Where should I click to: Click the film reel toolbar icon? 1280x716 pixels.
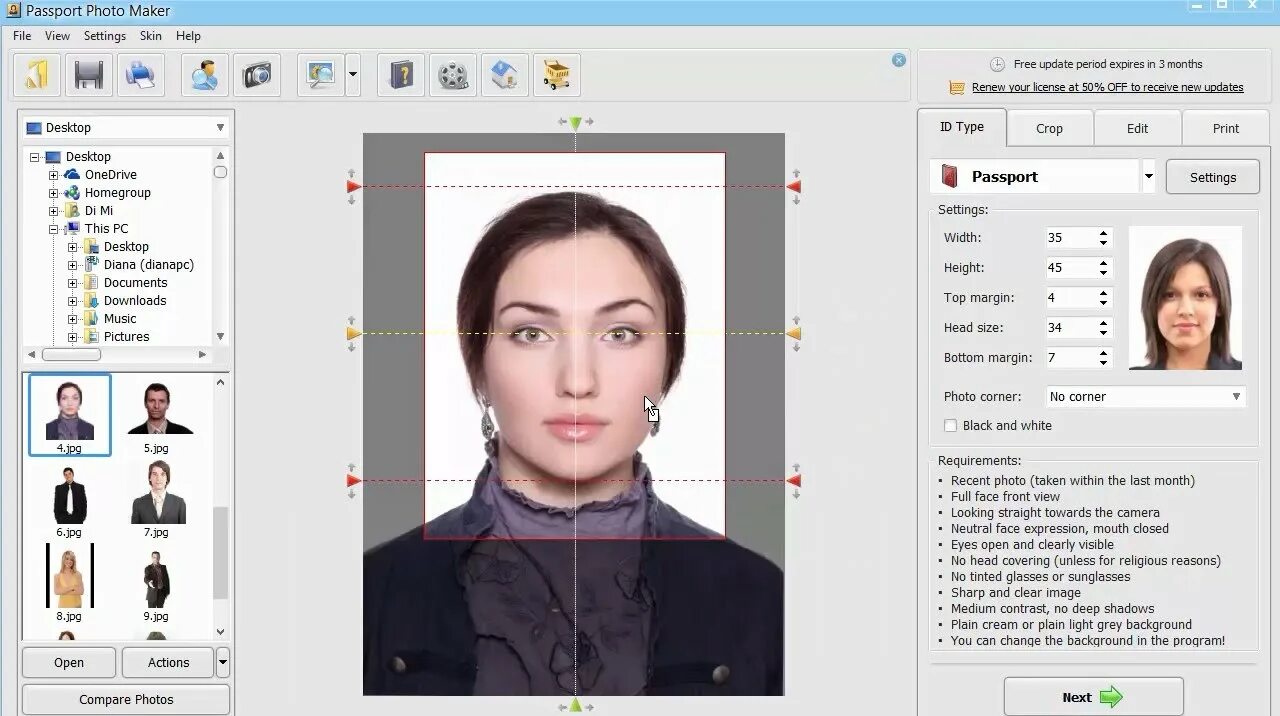pos(453,75)
